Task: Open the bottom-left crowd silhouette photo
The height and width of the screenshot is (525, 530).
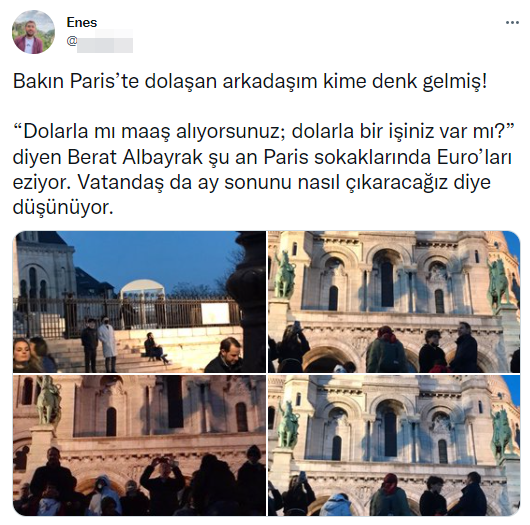Action: click(139, 445)
